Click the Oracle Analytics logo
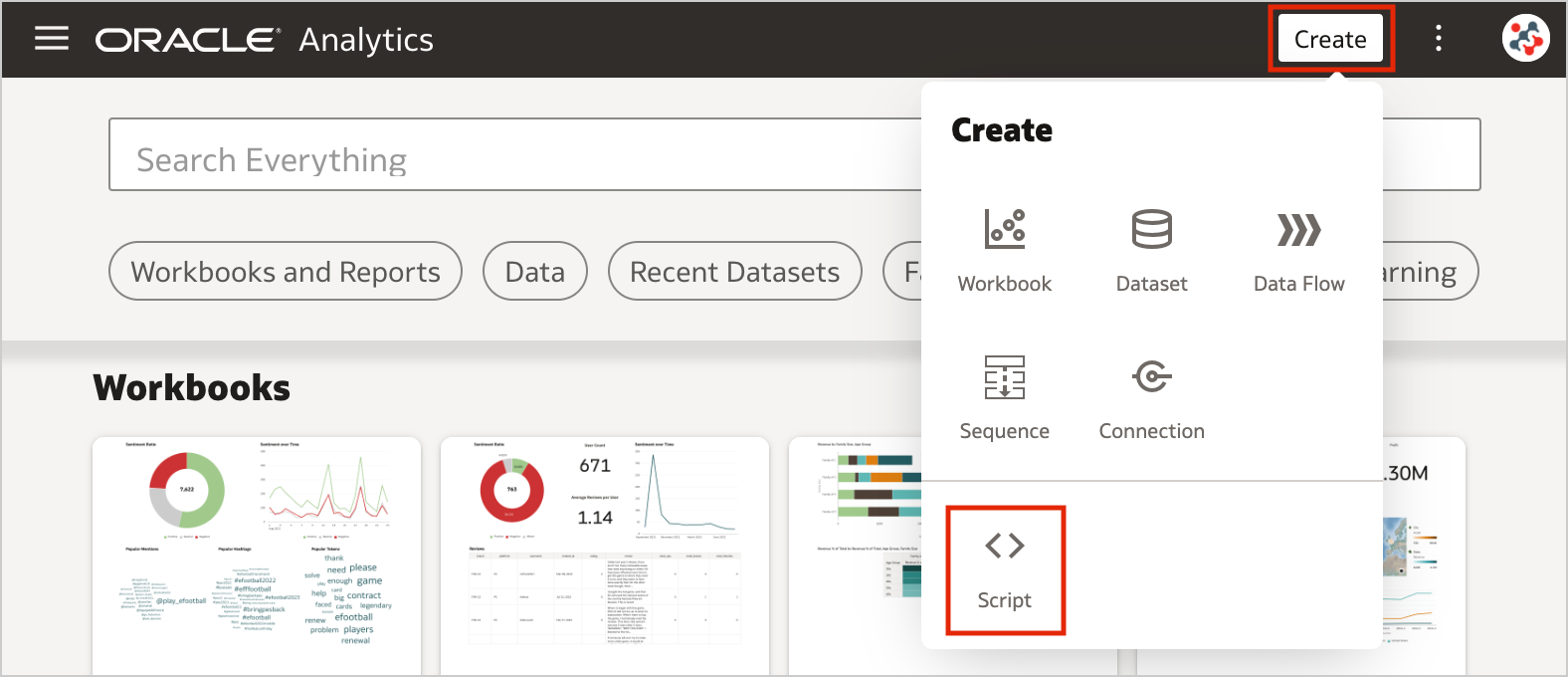 pos(265,39)
